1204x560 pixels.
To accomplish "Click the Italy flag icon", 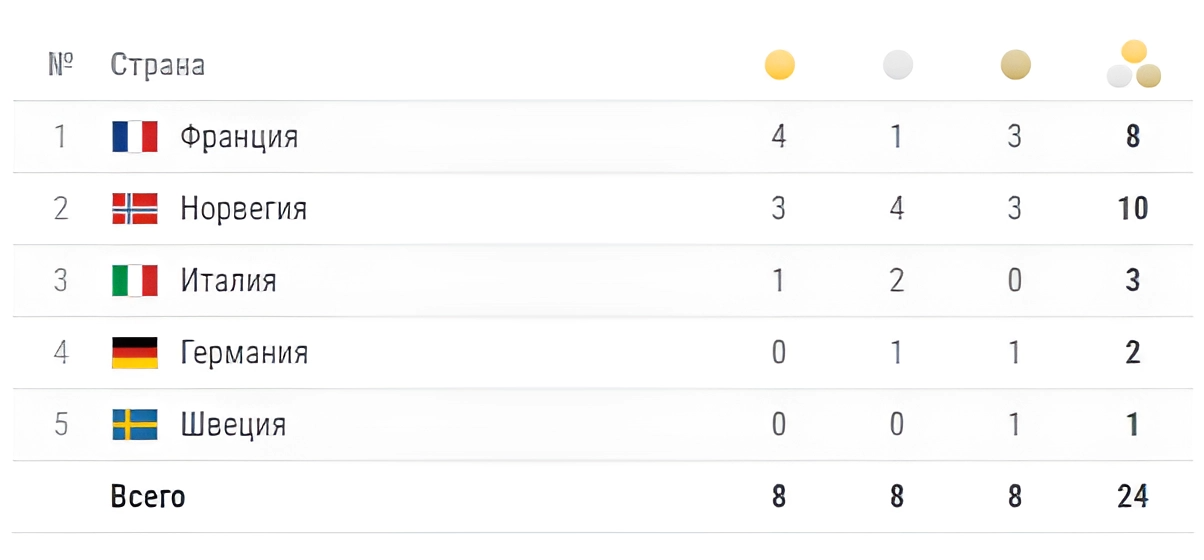I will pyautogui.click(x=135, y=280).
